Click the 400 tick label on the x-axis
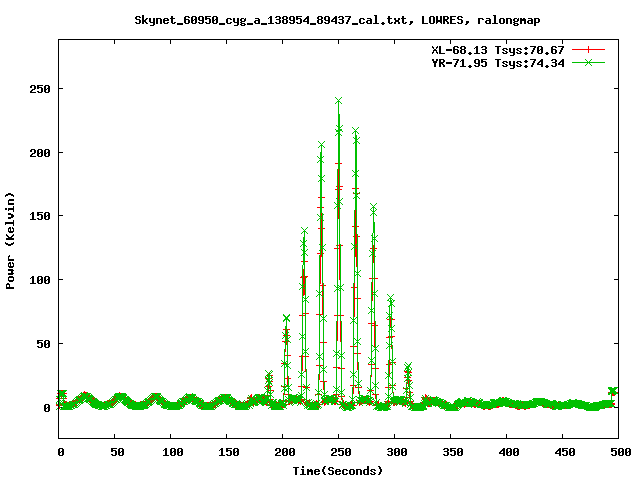The height and width of the screenshot is (480, 640). pyautogui.click(x=506, y=453)
